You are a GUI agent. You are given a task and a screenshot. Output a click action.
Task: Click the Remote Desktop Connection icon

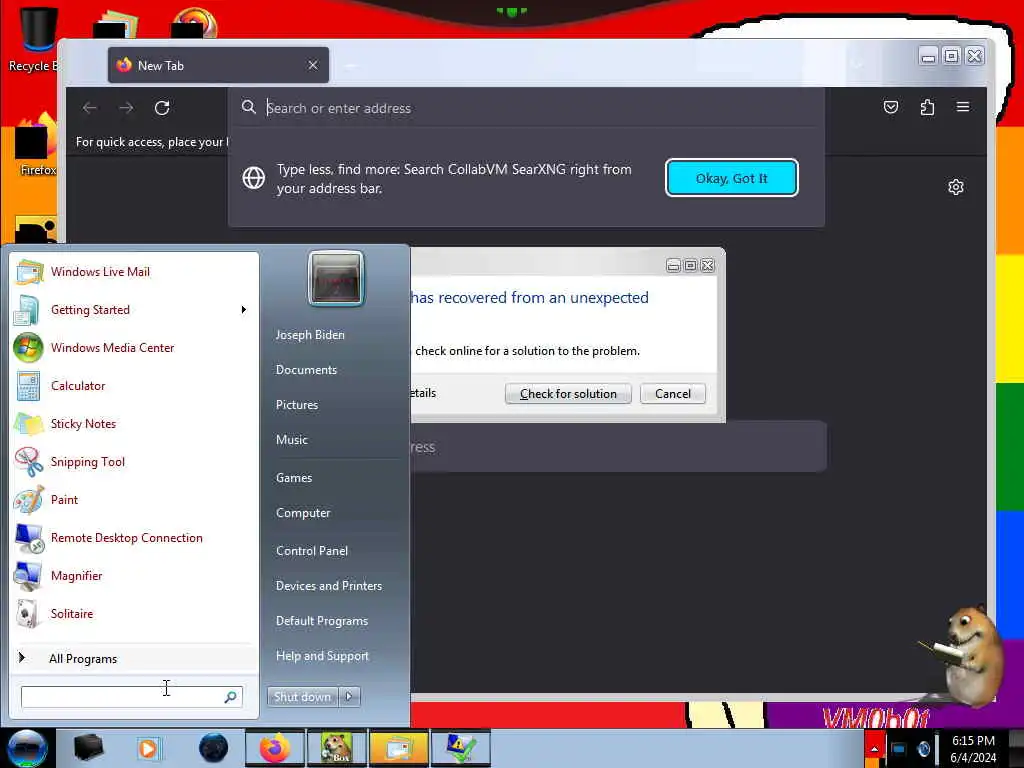tap(29, 537)
